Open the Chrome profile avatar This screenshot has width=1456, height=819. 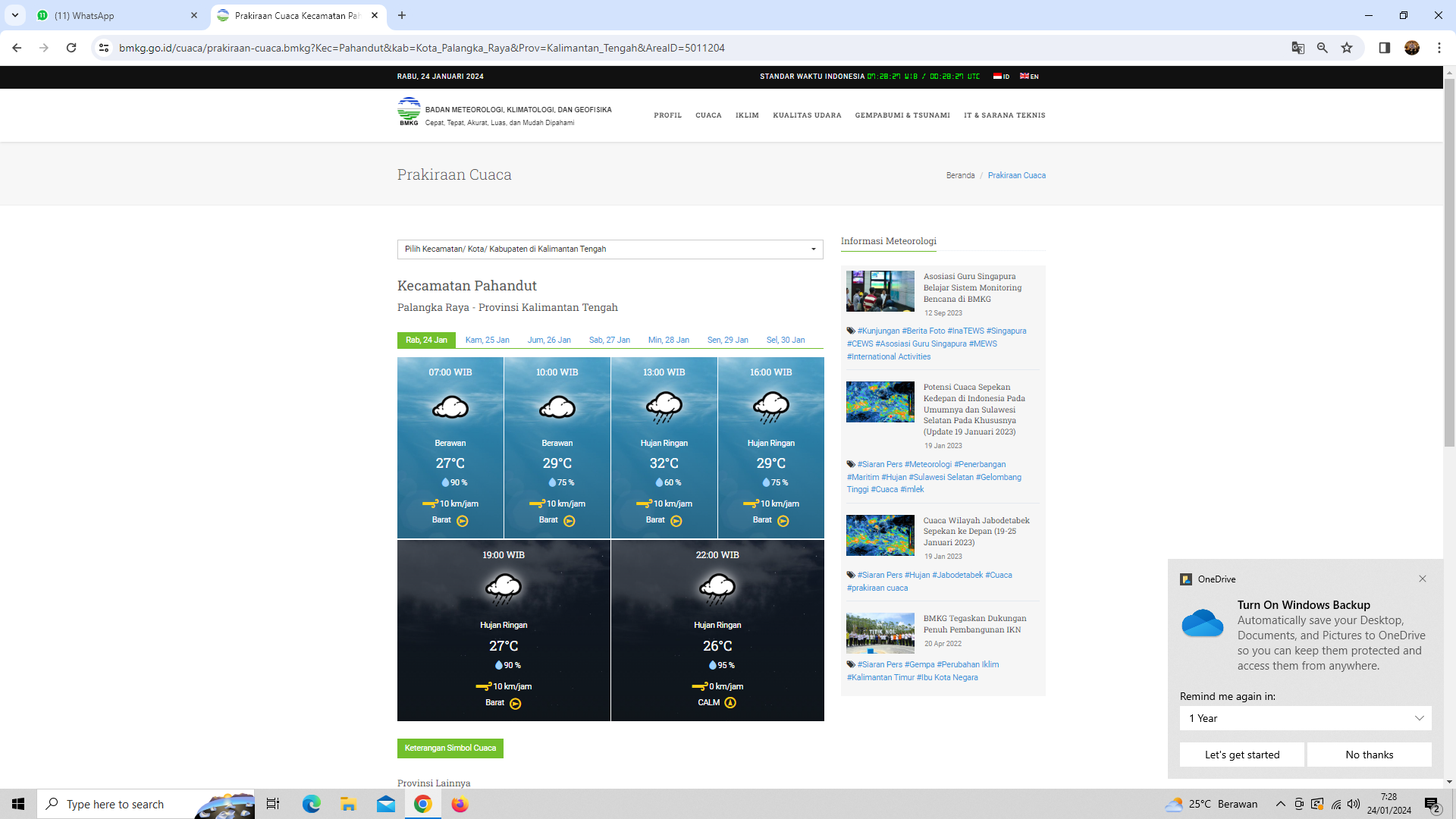[x=1411, y=48]
